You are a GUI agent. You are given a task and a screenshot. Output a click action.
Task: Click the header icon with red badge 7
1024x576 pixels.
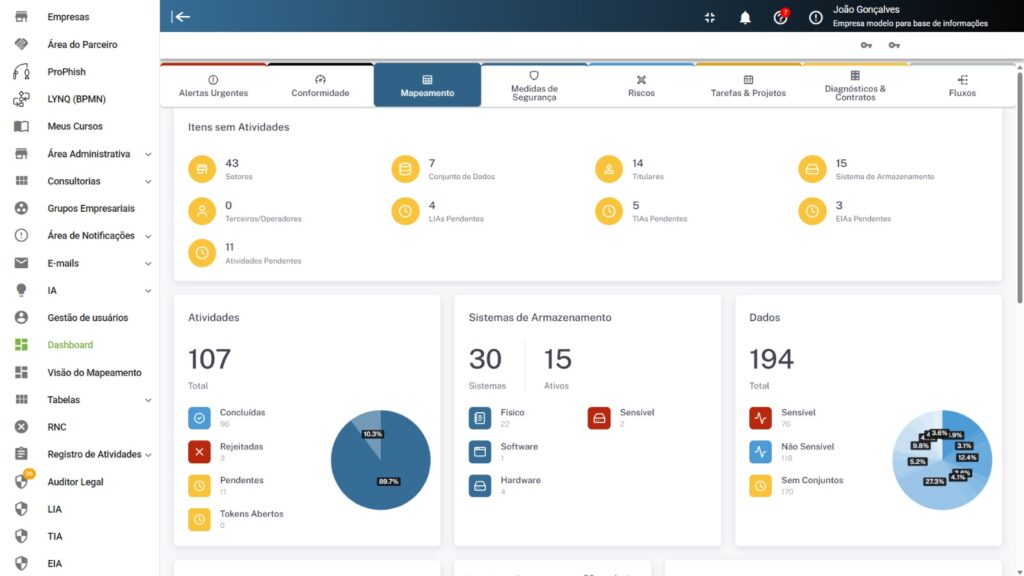(781, 17)
